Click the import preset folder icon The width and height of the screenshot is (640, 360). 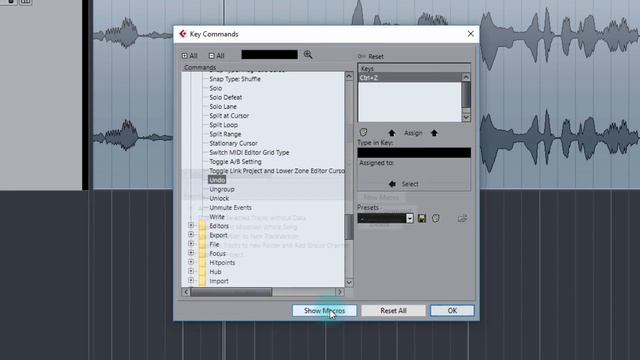(x=462, y=218)
